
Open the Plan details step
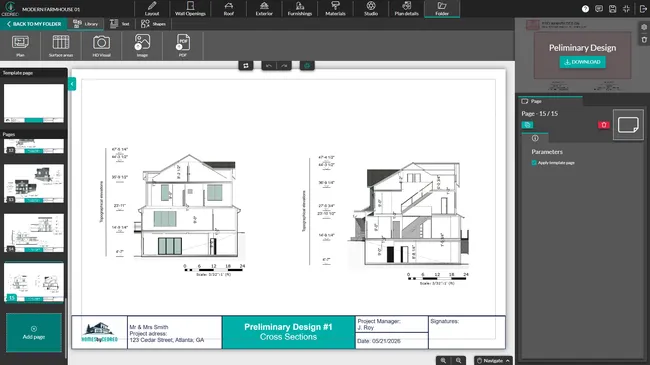[x=406, y=9]
